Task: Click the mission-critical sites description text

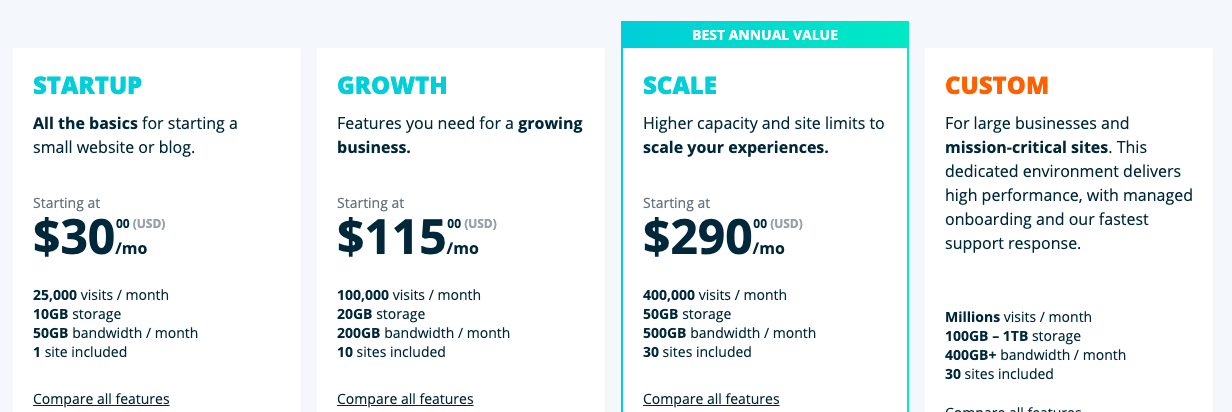Action: pyautogui.click(x=1027, y=147)
